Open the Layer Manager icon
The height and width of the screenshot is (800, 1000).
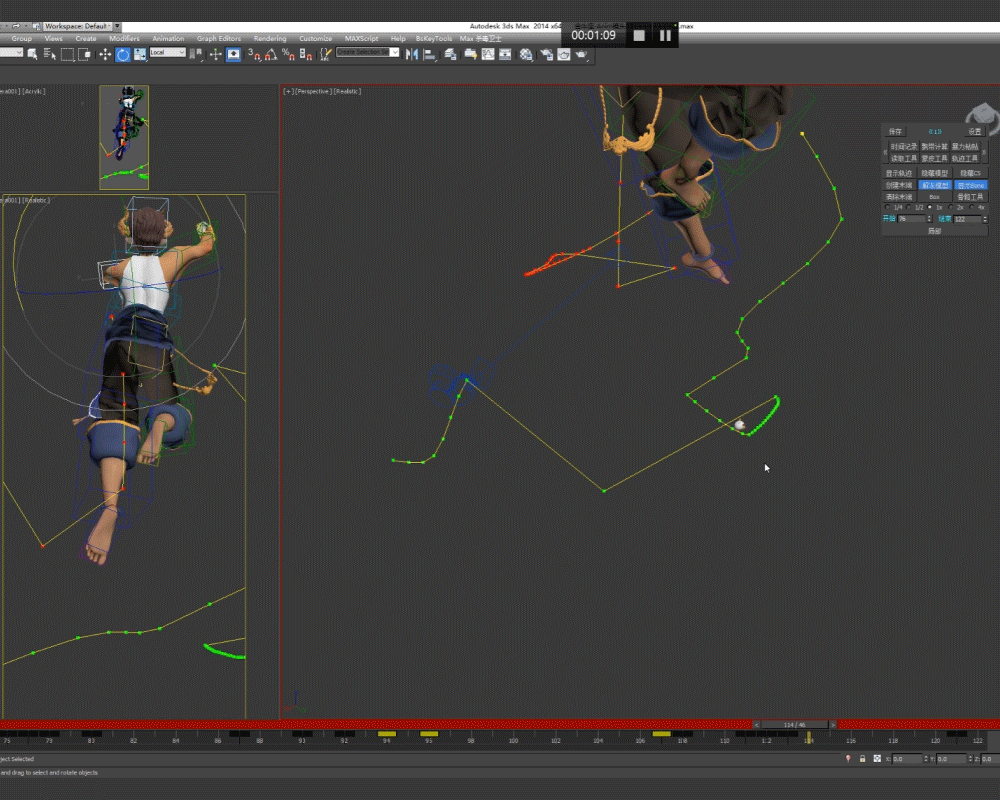pyautogui.click(x=450, y=55)
